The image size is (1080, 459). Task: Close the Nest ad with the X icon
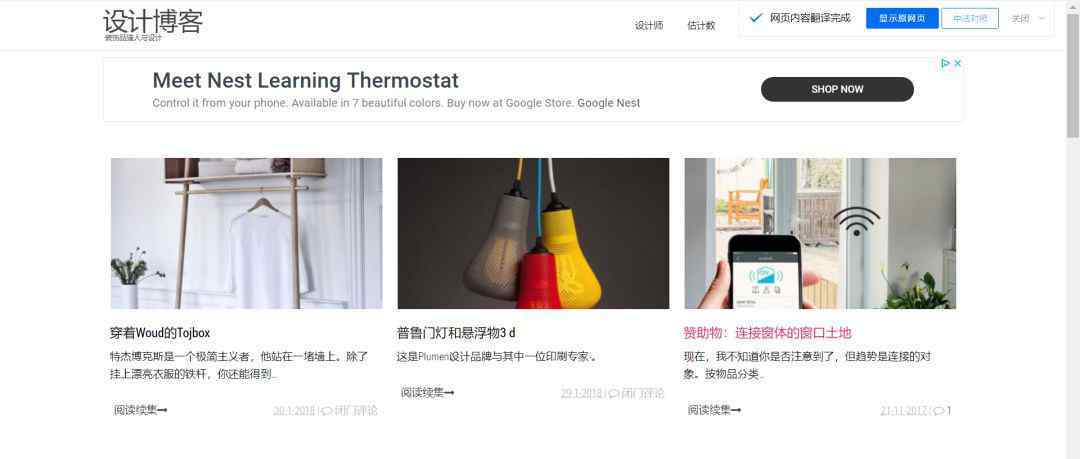[x=957, y=63]
